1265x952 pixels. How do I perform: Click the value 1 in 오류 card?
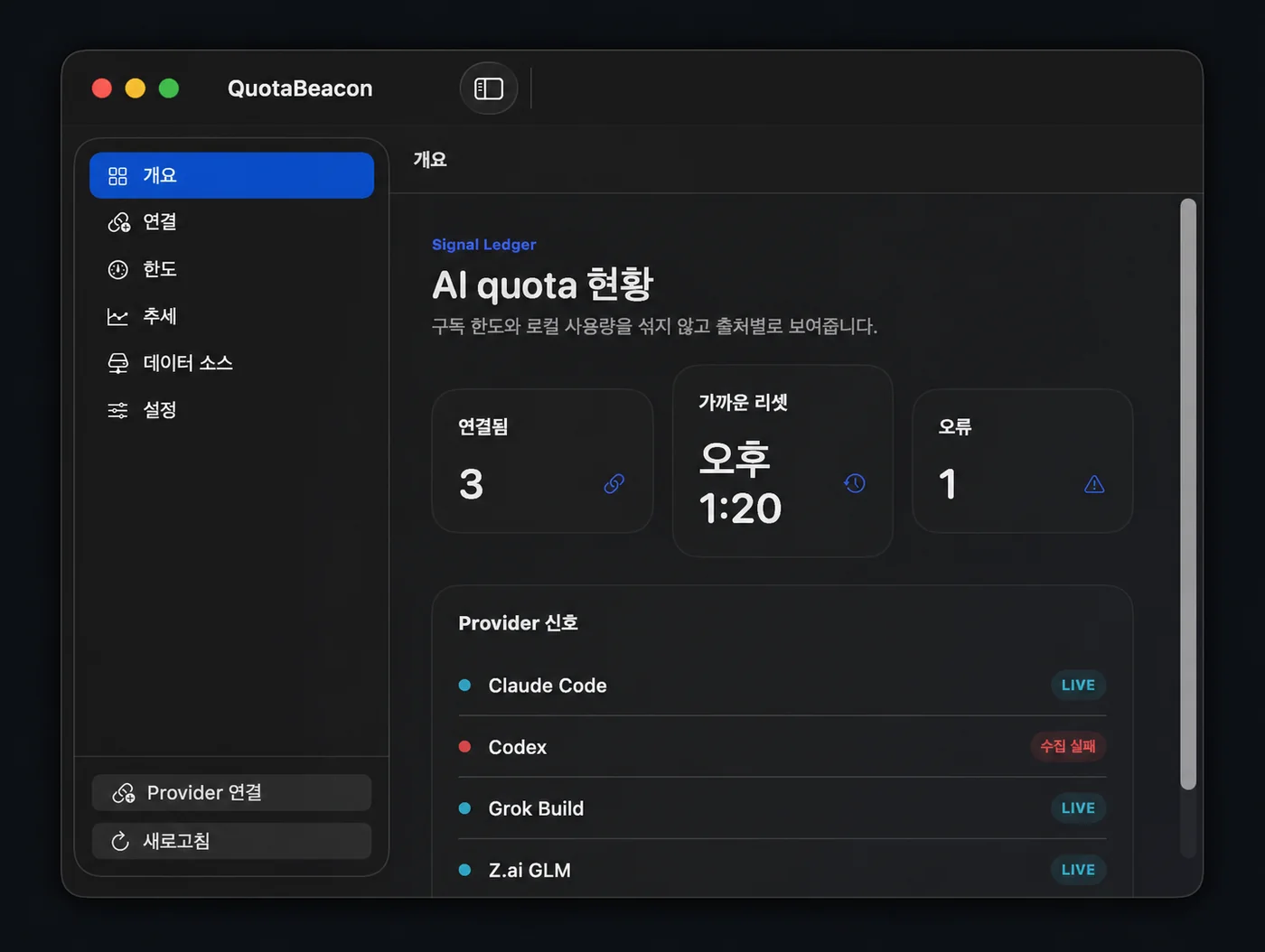point(947,484)
